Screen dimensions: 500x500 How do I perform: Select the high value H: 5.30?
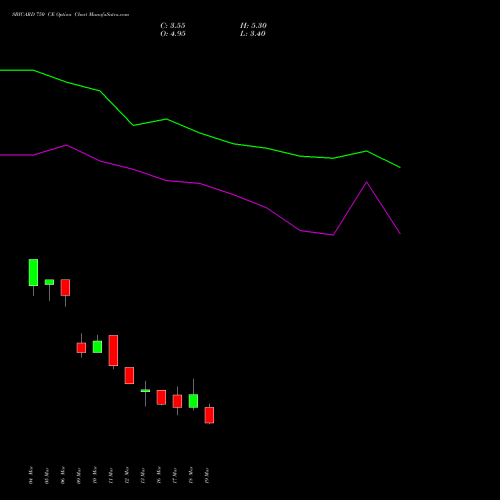tap(253, 26)
